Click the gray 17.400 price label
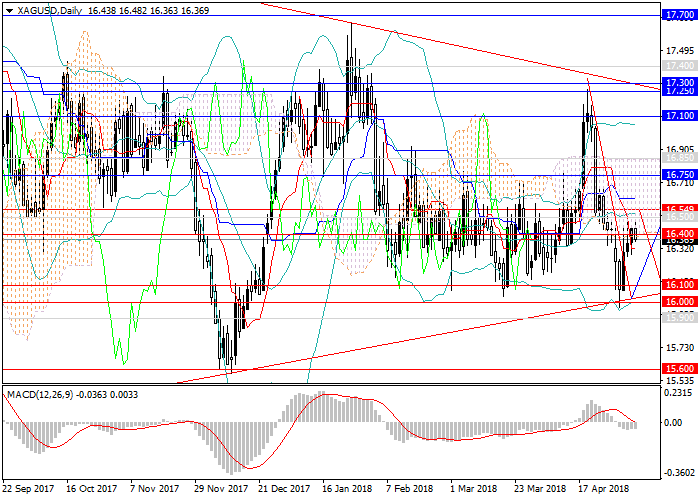This screenshot has width=700, height=500. pyautogui.click(x=679, y=66)
